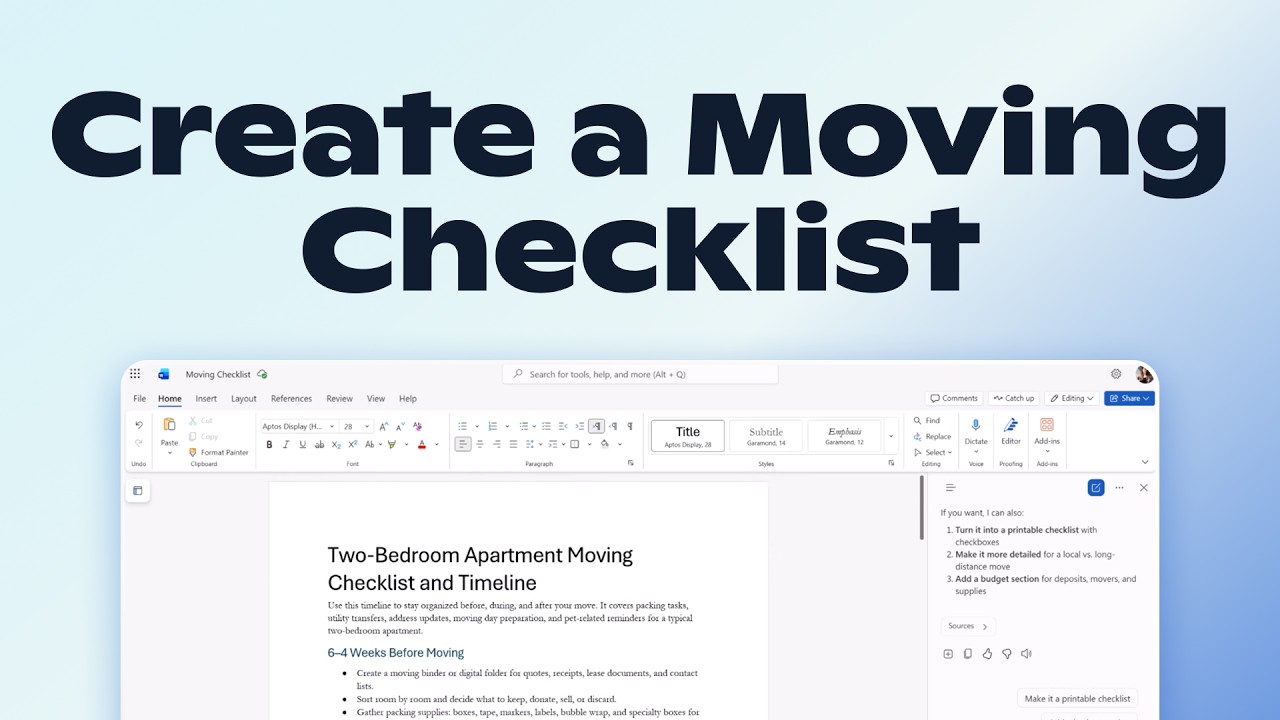Toggle Bold formatting
1280x720 pixels.
click(x=269, y=445)
